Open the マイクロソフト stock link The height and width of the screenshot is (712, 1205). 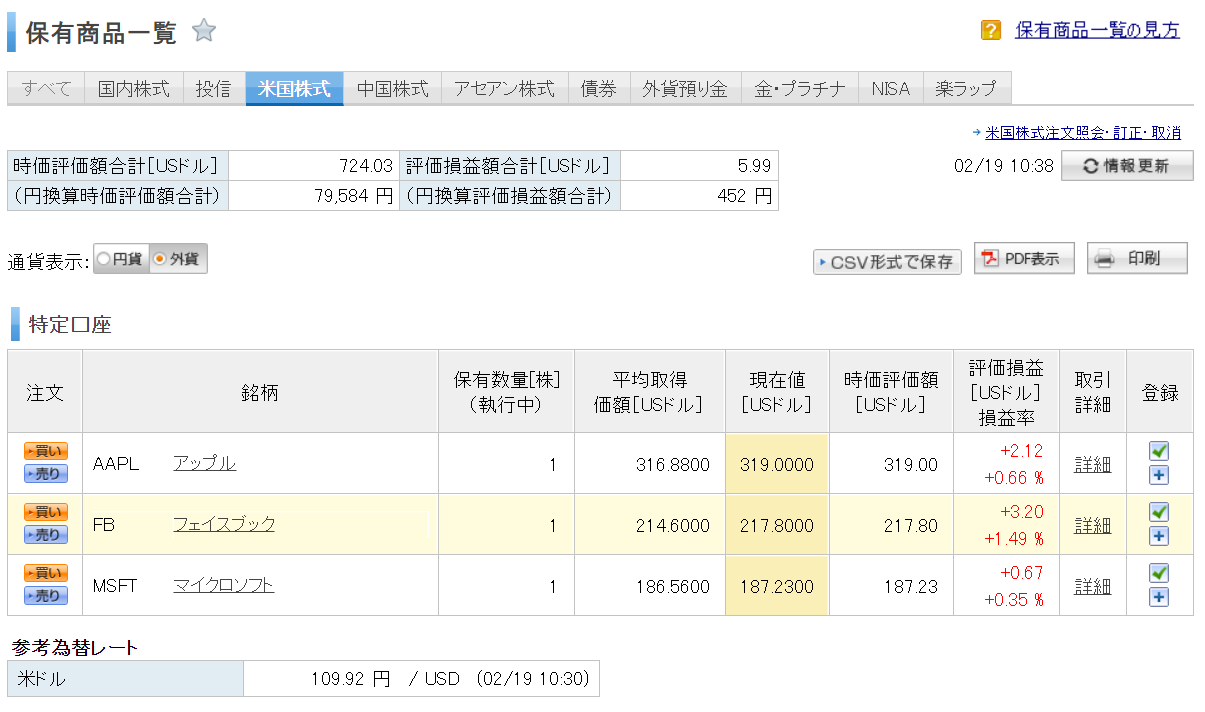pyautogui.click(x=223, y=585)
